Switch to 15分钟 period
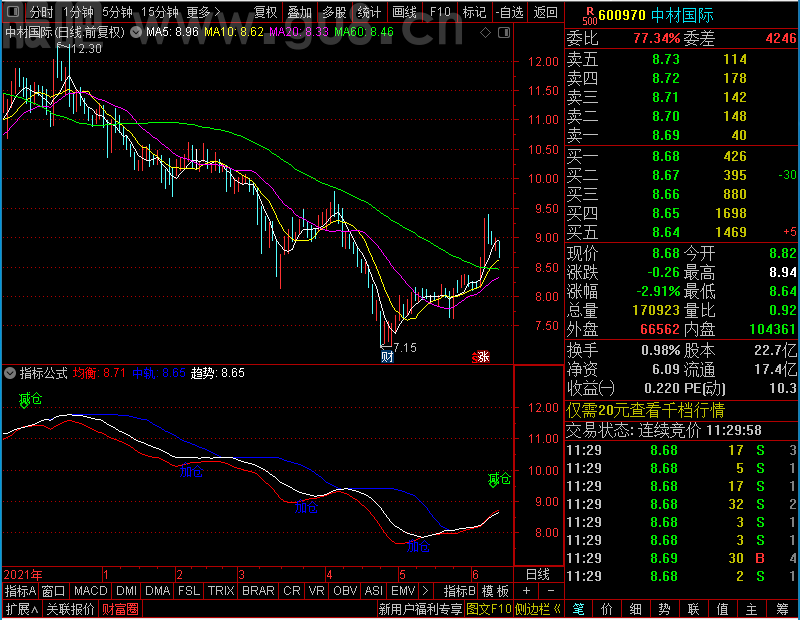Screen dimensions: 800x620 (x=159, y=12)
